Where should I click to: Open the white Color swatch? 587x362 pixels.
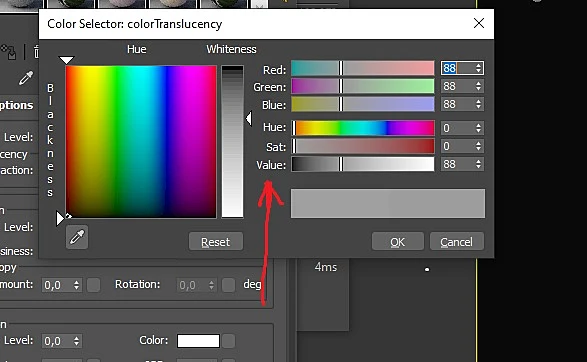[198, 341]
